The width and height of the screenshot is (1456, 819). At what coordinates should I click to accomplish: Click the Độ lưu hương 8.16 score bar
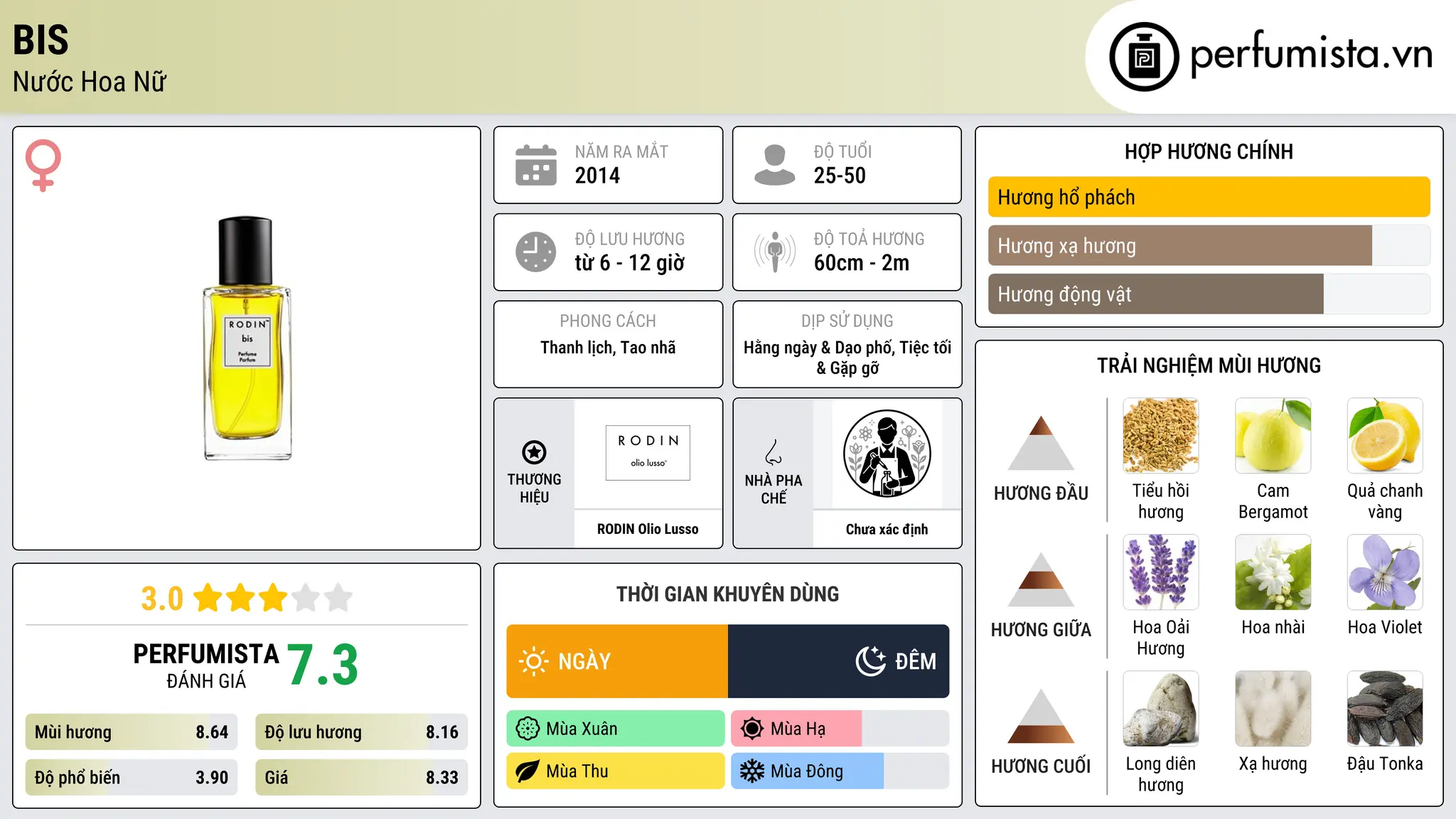click(x=362, y=732)
